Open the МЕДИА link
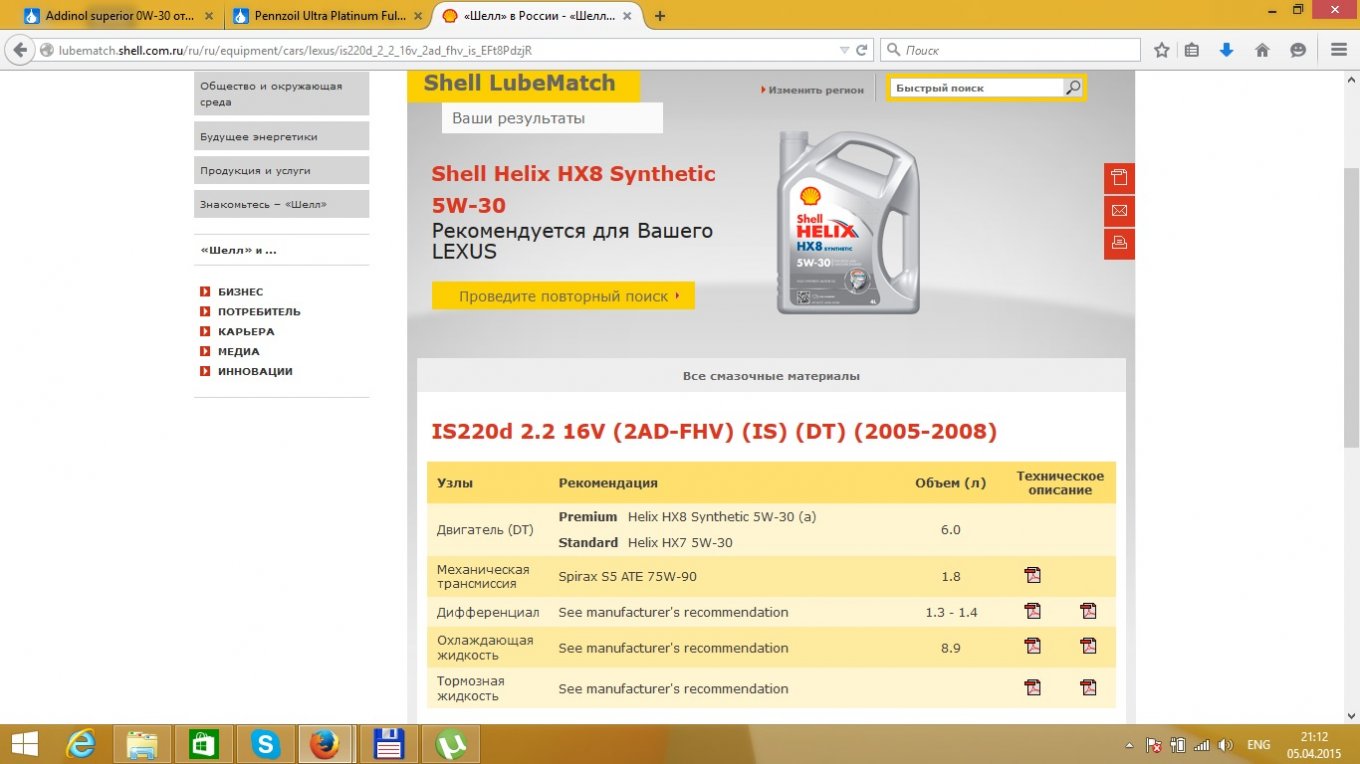This screenshot has height=764, width=1360. 238,352
